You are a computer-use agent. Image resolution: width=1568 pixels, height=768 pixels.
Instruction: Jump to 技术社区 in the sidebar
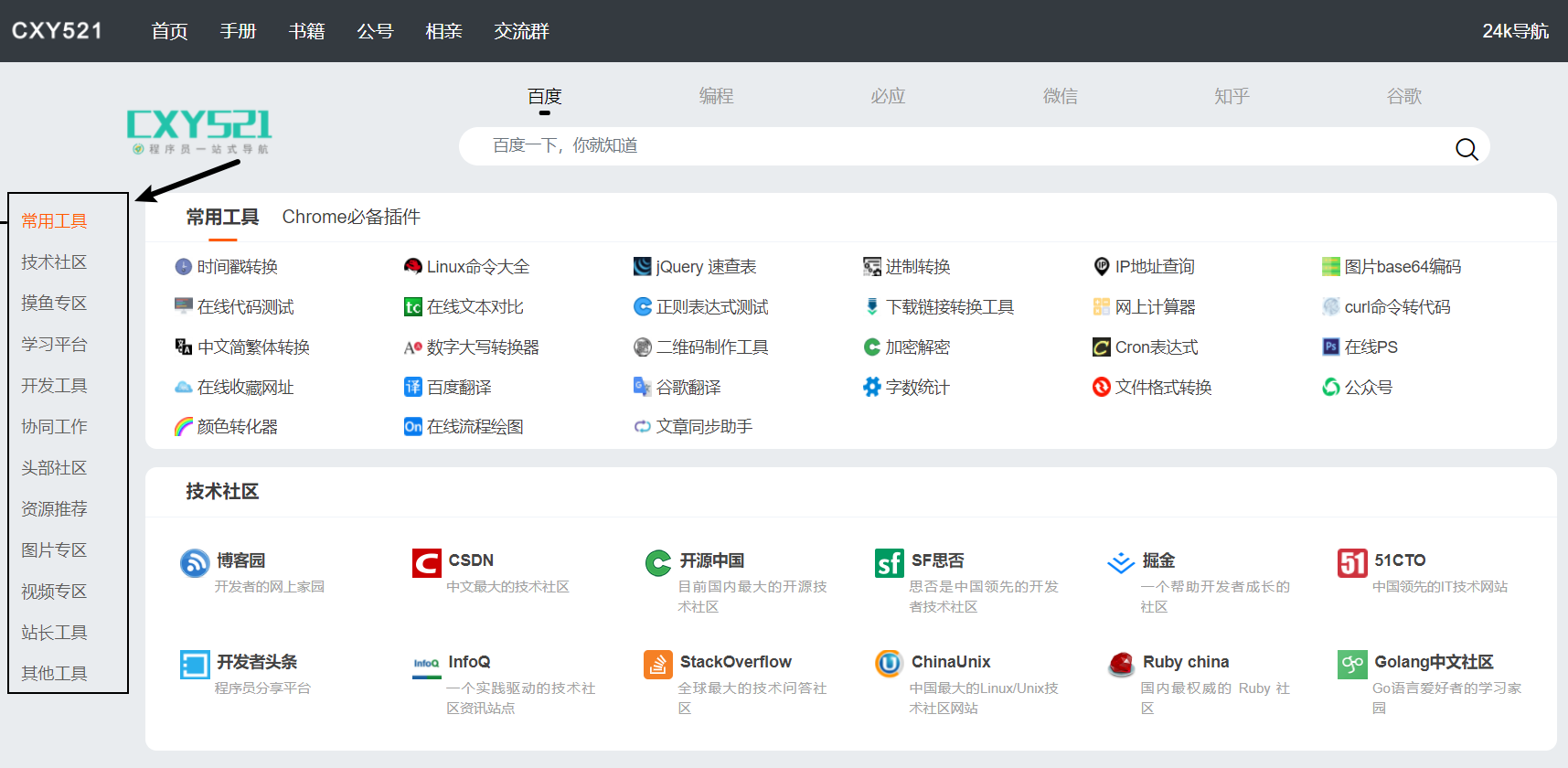(54, 262)
